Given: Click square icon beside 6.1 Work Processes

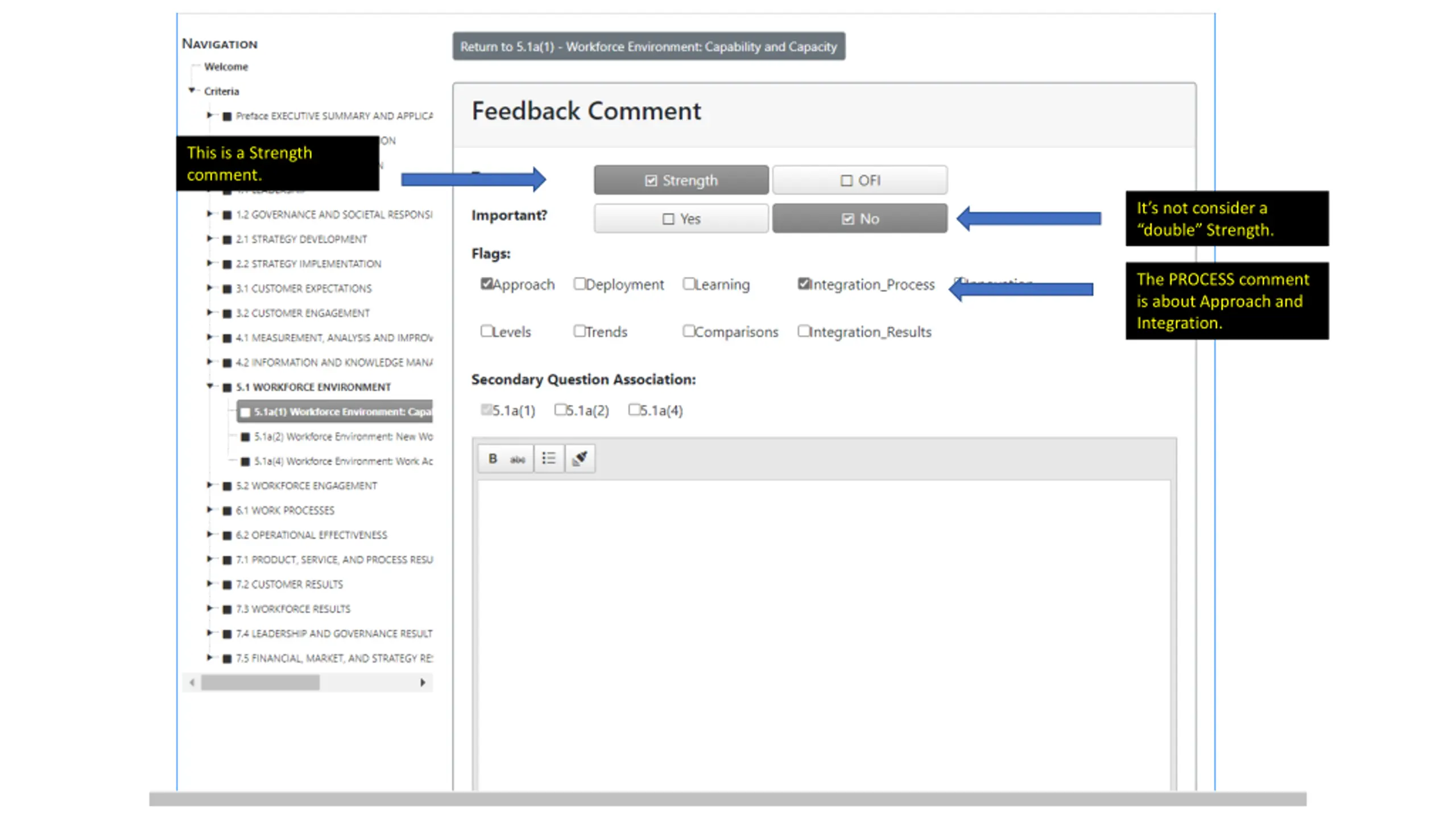Looking at the screenshot, I should click(227, 511).
